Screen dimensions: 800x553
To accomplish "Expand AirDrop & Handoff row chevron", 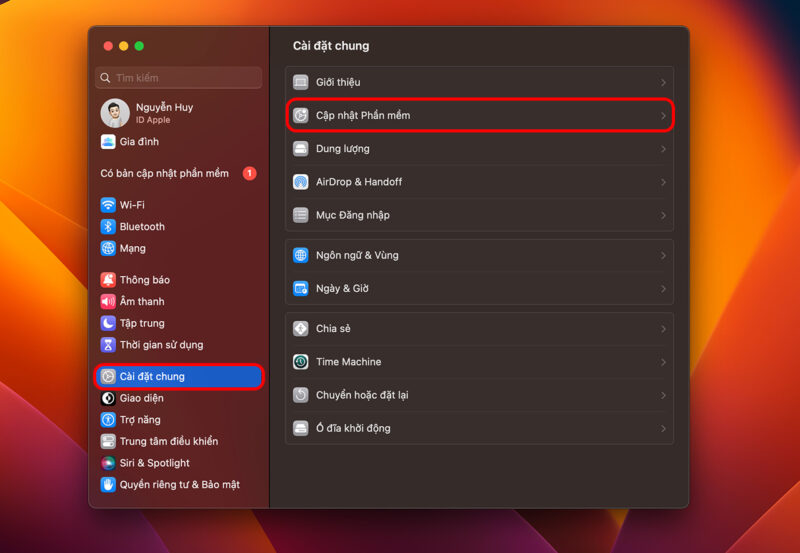I will click(x=663, y=182).
